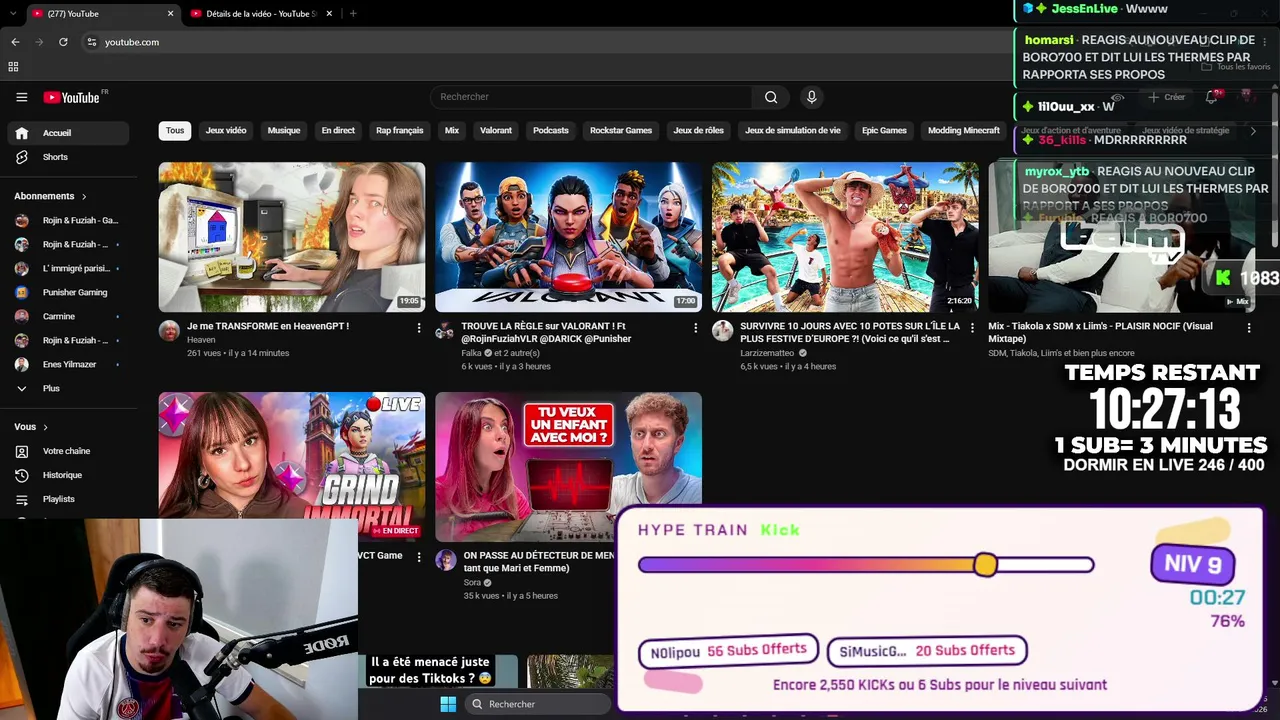Select the Modding Minecraft filter chip
This screenshot has width=1280, height=720.
click(964, 131)
